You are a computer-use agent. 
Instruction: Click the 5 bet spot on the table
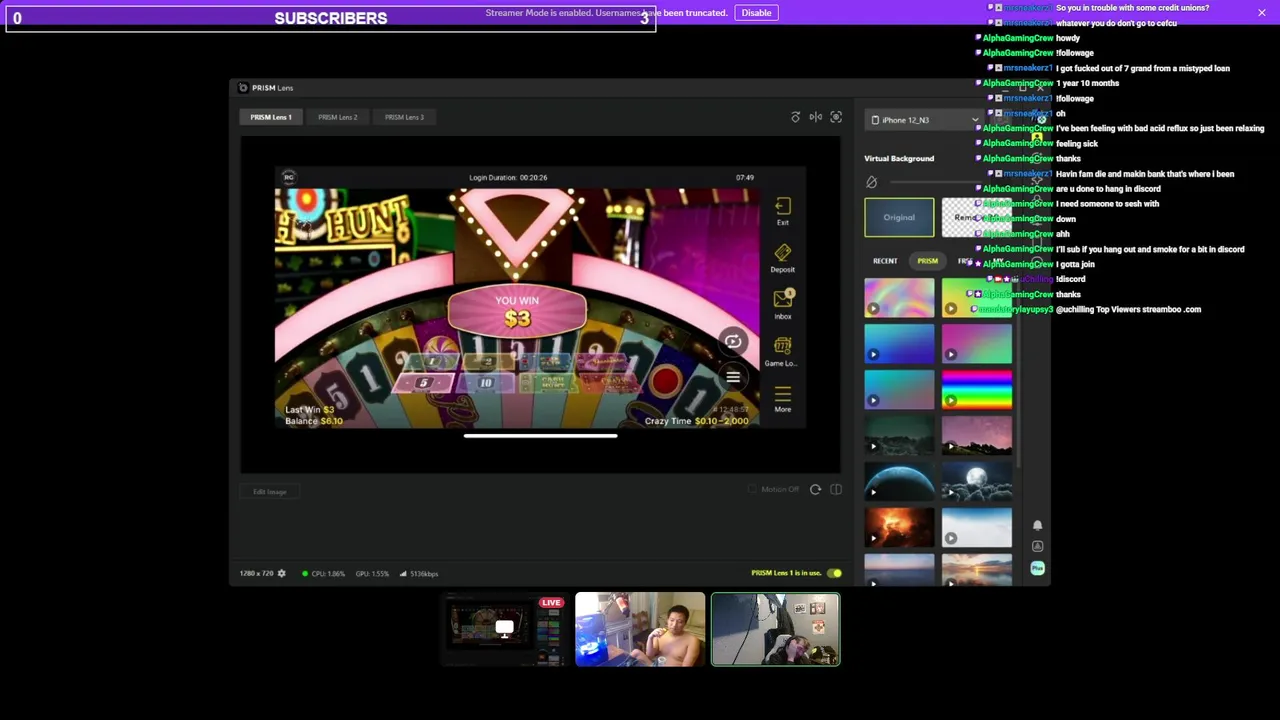pos(424,384)
